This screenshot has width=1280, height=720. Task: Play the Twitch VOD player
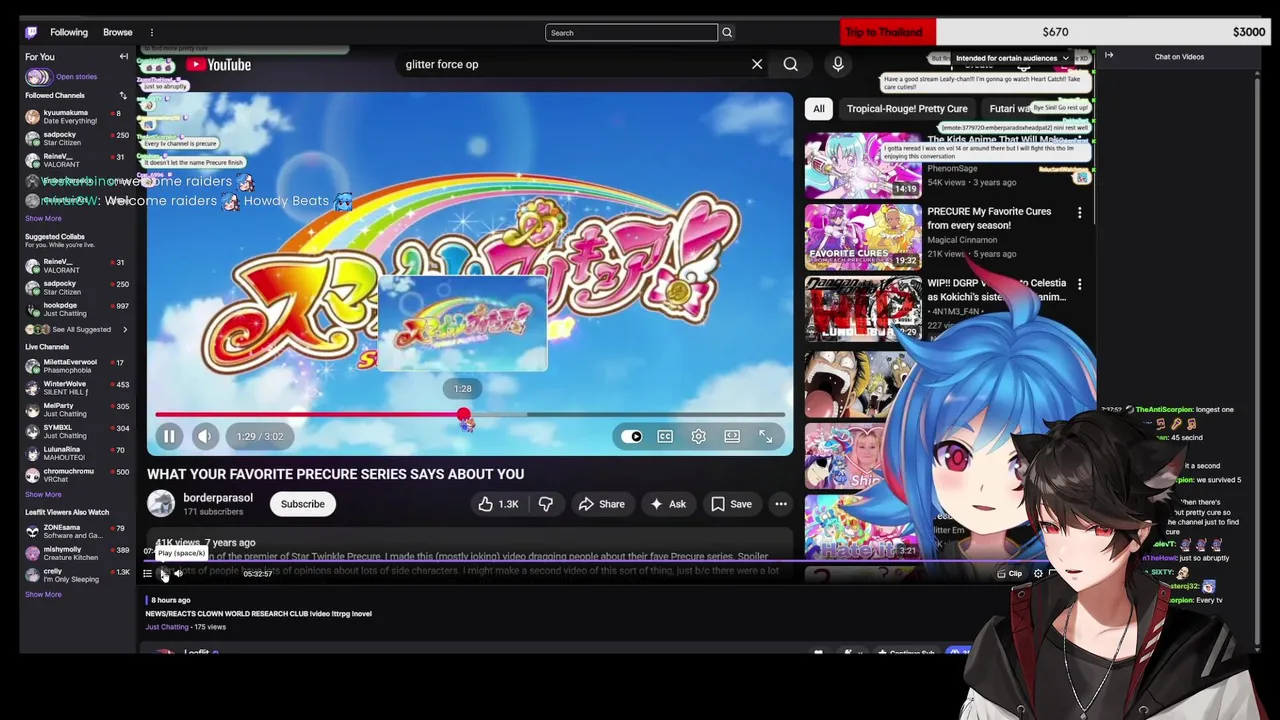[x=163, y=574]
